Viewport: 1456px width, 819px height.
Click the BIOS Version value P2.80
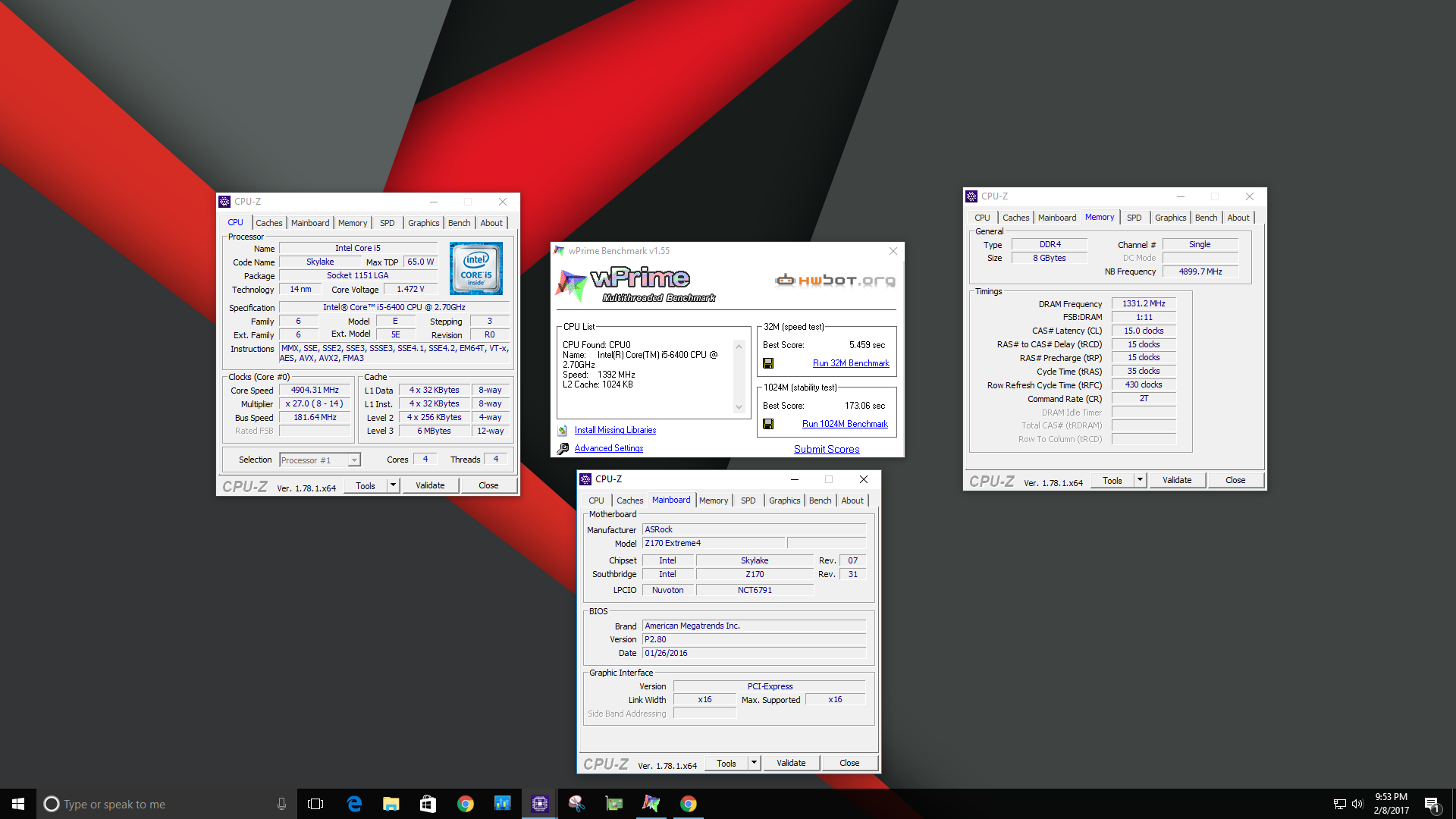[x=754, y=639]
